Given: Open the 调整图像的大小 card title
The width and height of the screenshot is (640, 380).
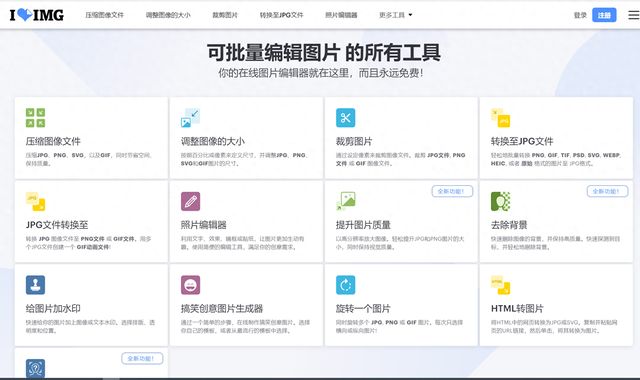Looking at the screenshot, I should pyautogui.click(x=213, y=142).
